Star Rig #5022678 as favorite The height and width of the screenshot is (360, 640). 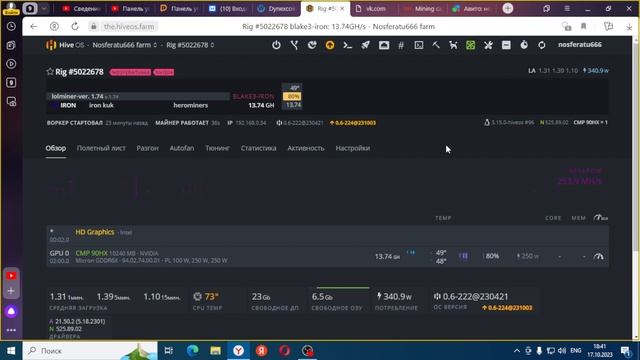(50, 72)
